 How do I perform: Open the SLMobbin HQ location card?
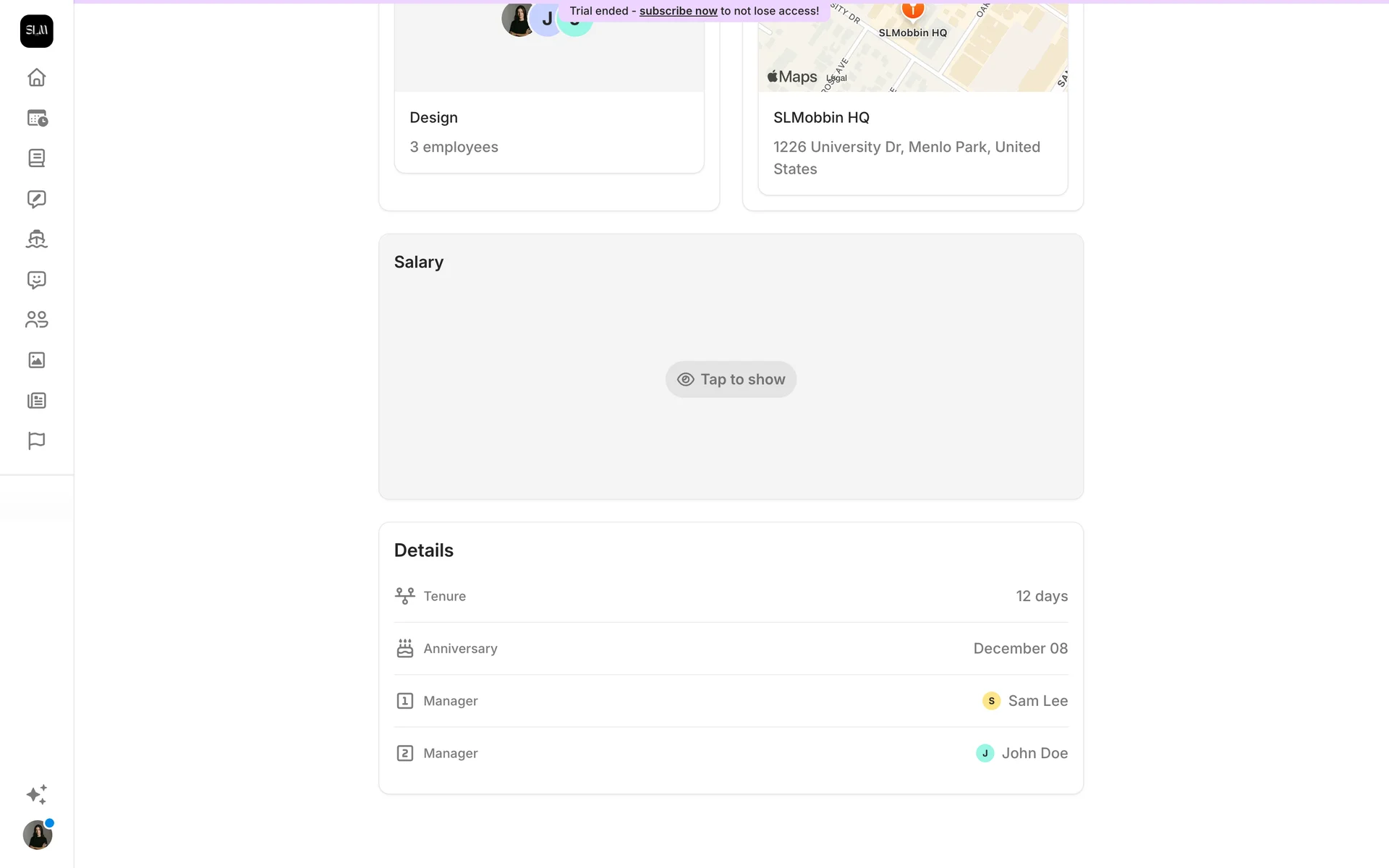point(912,141)
